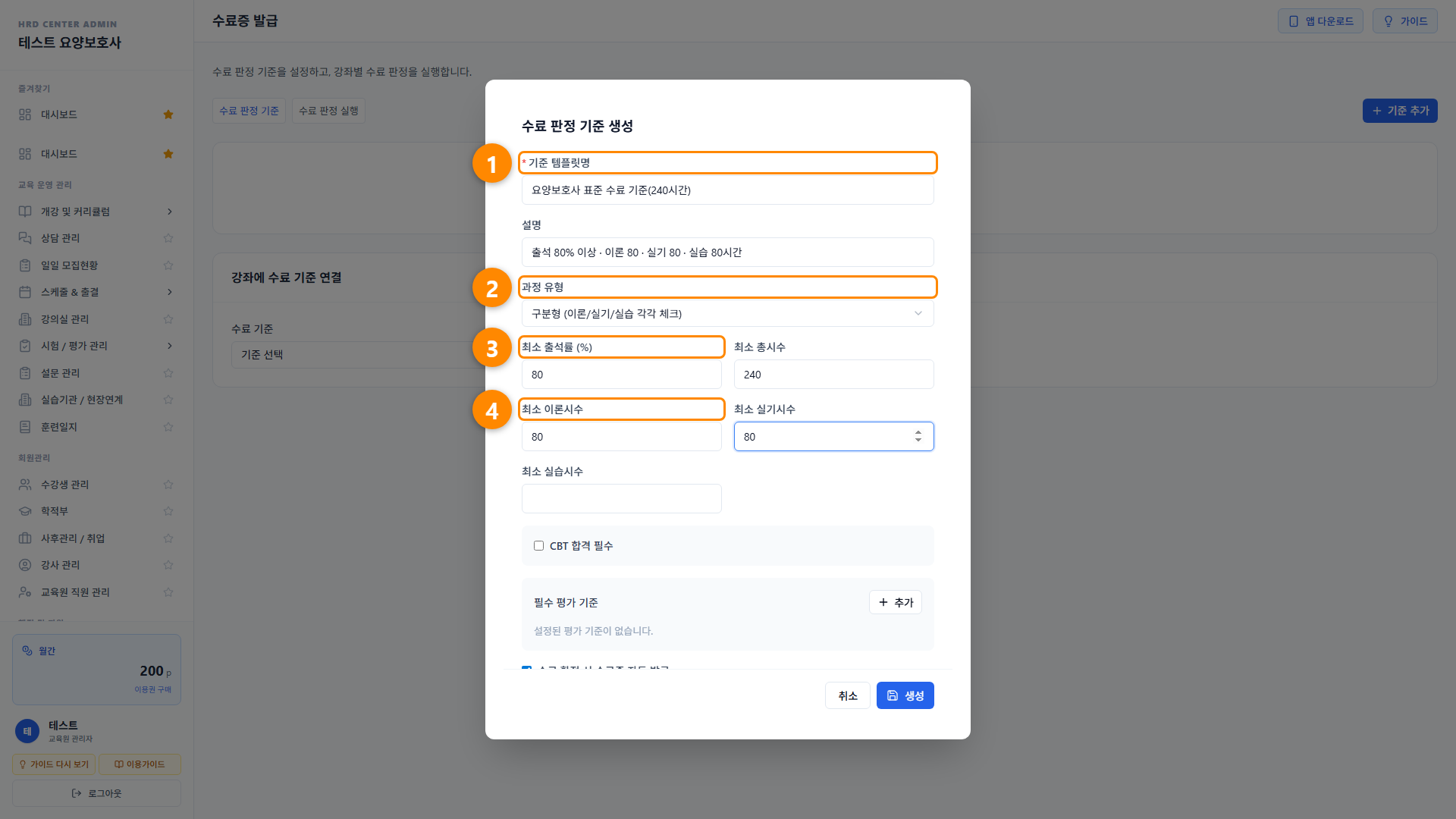The width and height of the screenshot is (1456, 819).
Task: Click the phone icon in 앱 다운로드
Action: point(1294,21)
